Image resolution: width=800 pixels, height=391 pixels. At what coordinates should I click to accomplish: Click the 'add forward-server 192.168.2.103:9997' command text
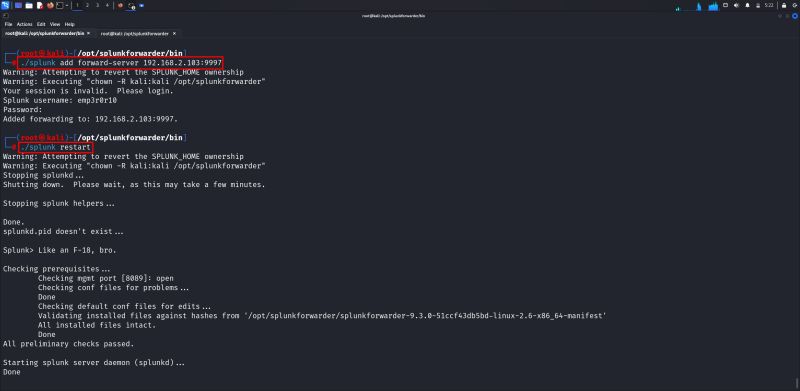click(141, 62)
